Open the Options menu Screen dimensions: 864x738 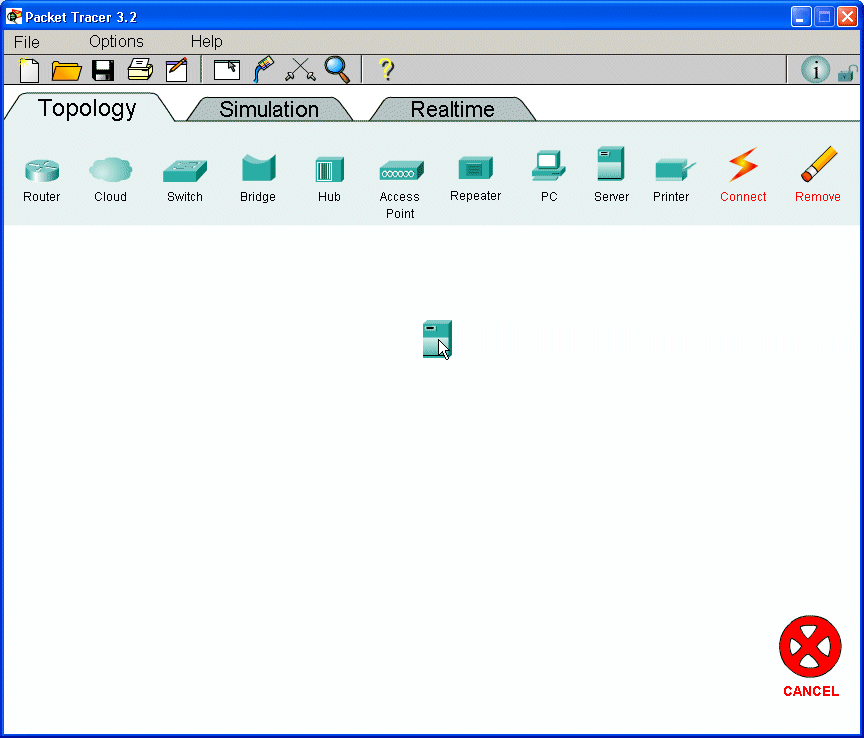(x=116, y=42)
